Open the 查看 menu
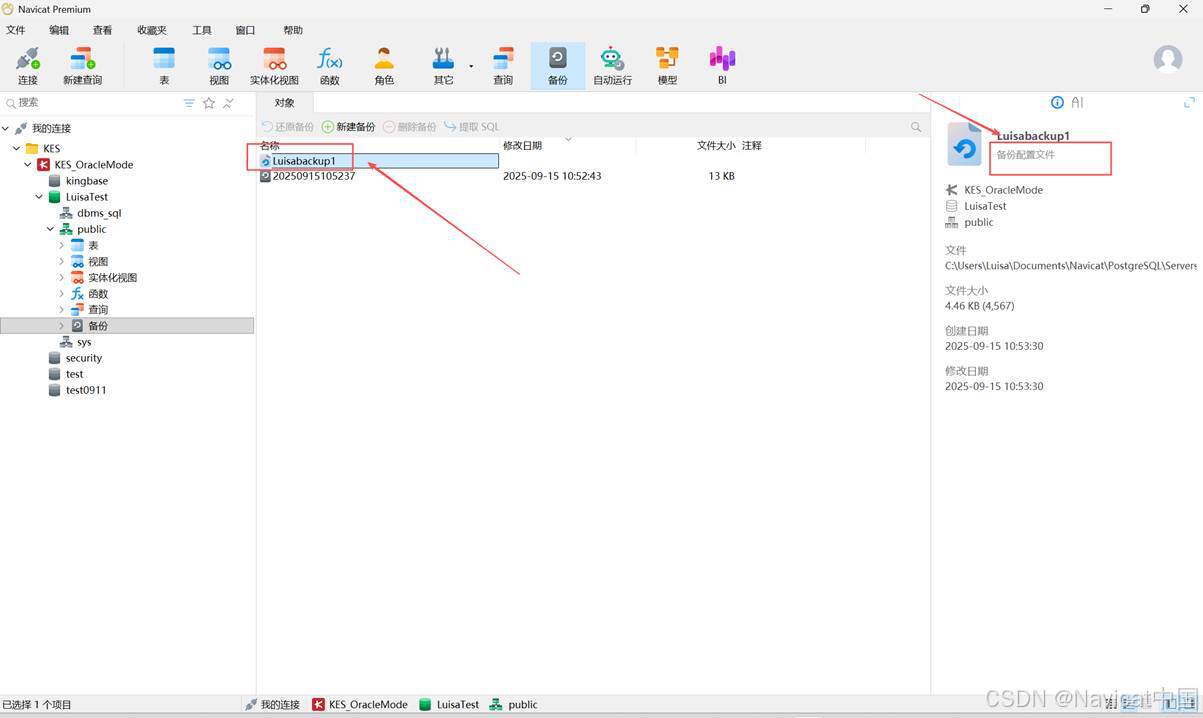The width and height of the screenshot is (1203, 718). 102,30
